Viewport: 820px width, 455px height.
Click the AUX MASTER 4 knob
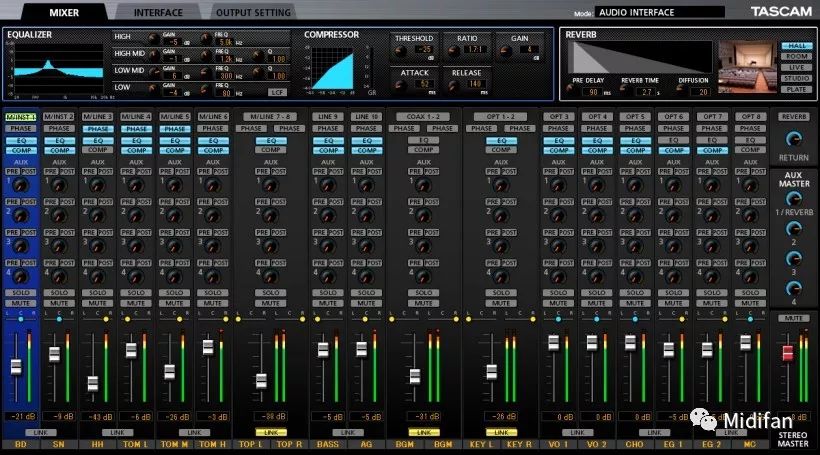click(x=793, y=288)
